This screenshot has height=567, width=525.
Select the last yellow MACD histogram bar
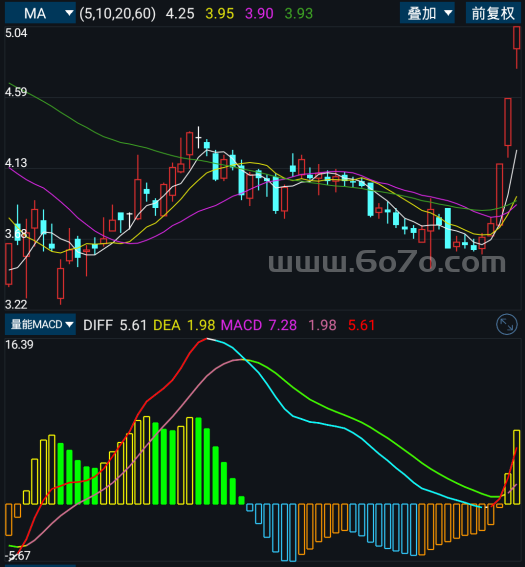click(x=517, y=467)
